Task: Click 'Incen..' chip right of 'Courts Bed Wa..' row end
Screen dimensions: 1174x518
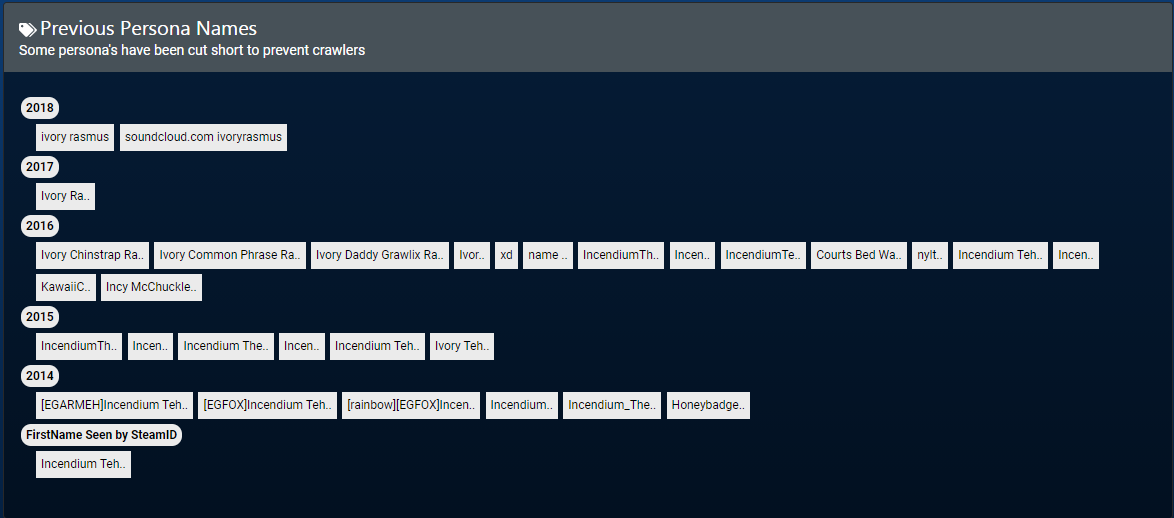Action: pos(1076,255)
